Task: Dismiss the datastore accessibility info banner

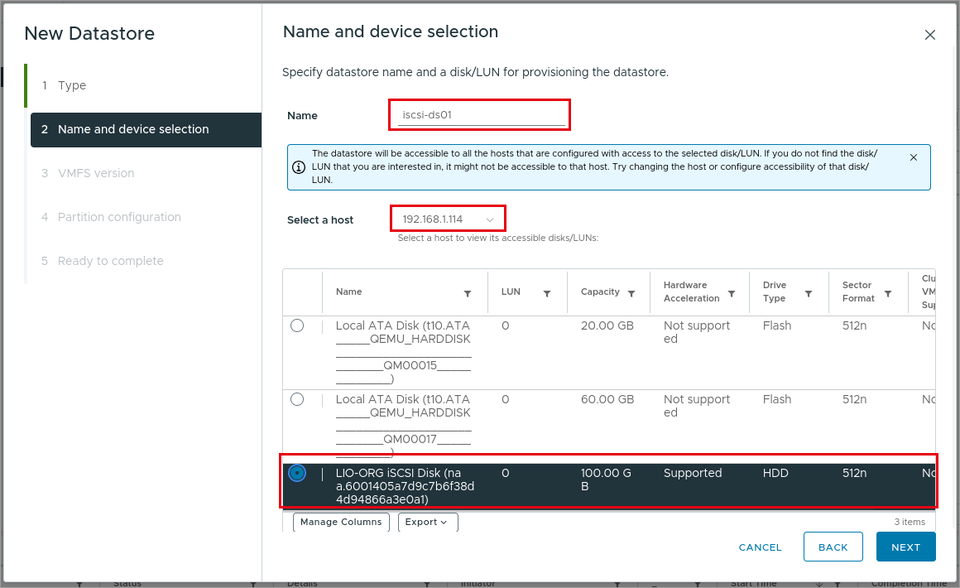Action: click(913, 157)
